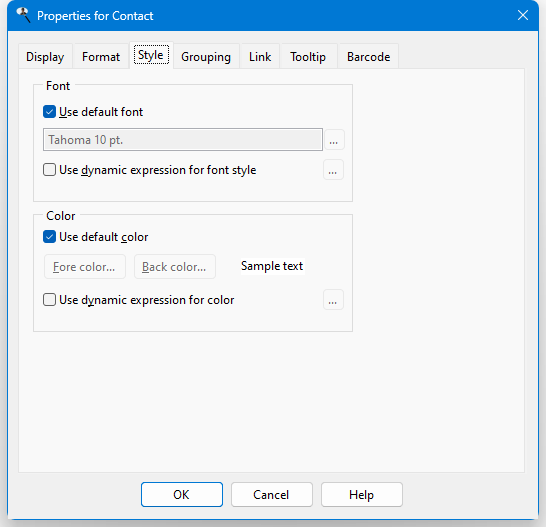Open font picker ellipsis next to Tahoma field
Image resolution: width=546 pixels, height=527 pixels.
(x=334, y=140)
